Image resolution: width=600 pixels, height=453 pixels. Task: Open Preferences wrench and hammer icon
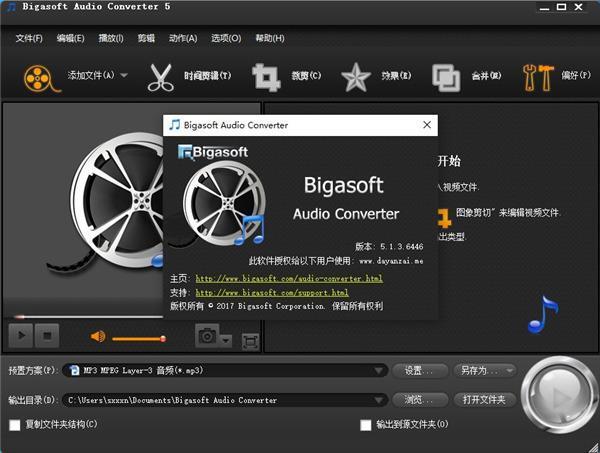pos(538,78)
